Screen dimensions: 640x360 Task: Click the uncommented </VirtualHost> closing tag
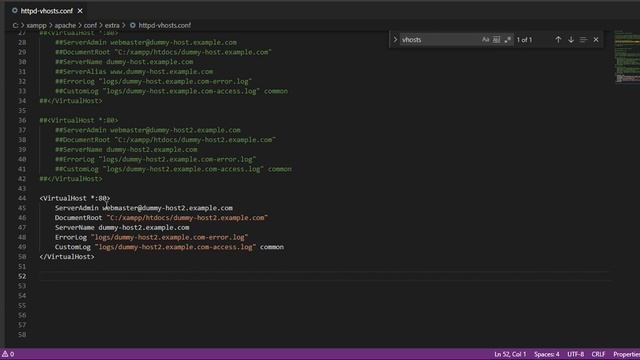point(67,257)
